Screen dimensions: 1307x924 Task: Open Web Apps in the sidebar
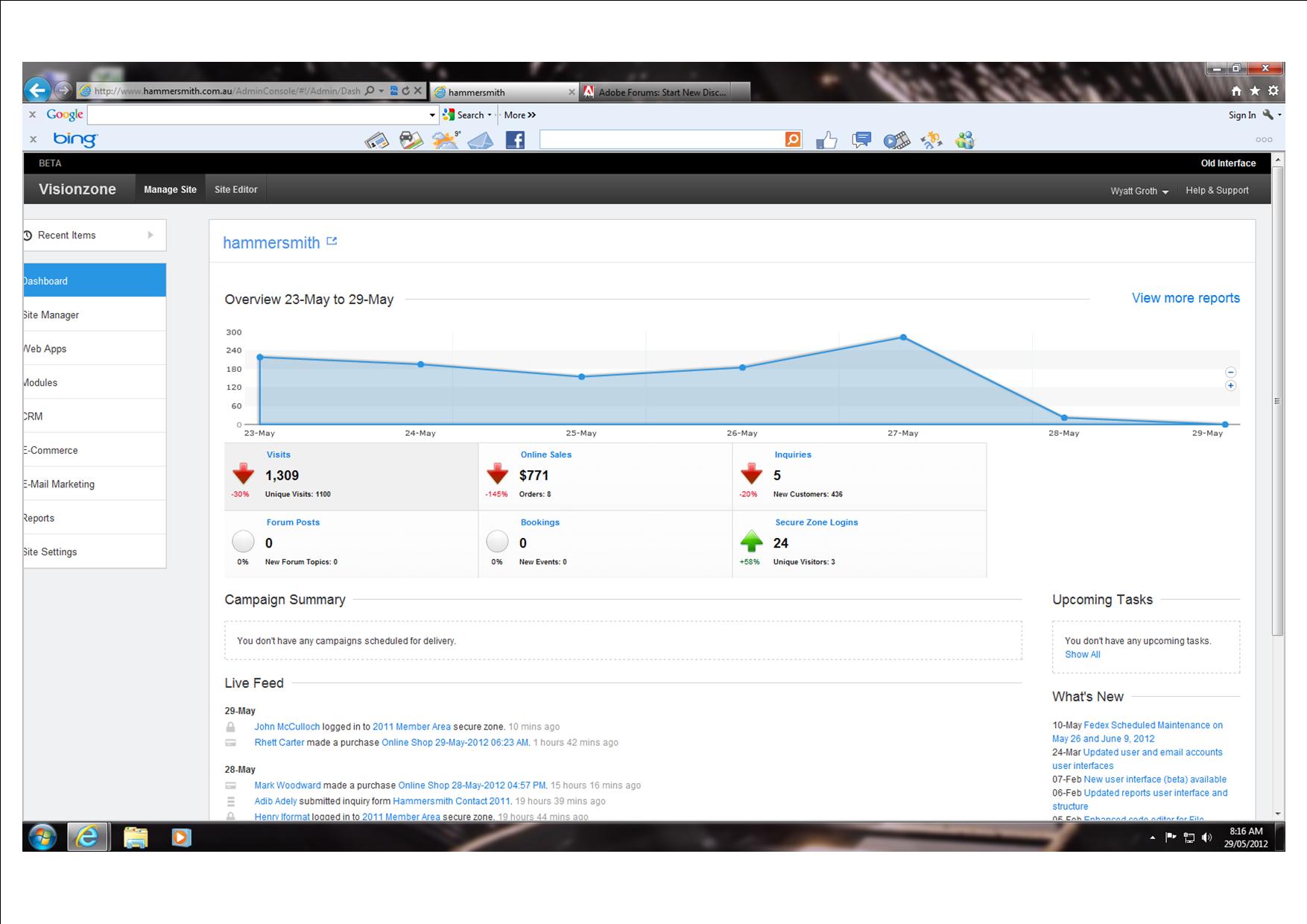[x=95, y=349]
